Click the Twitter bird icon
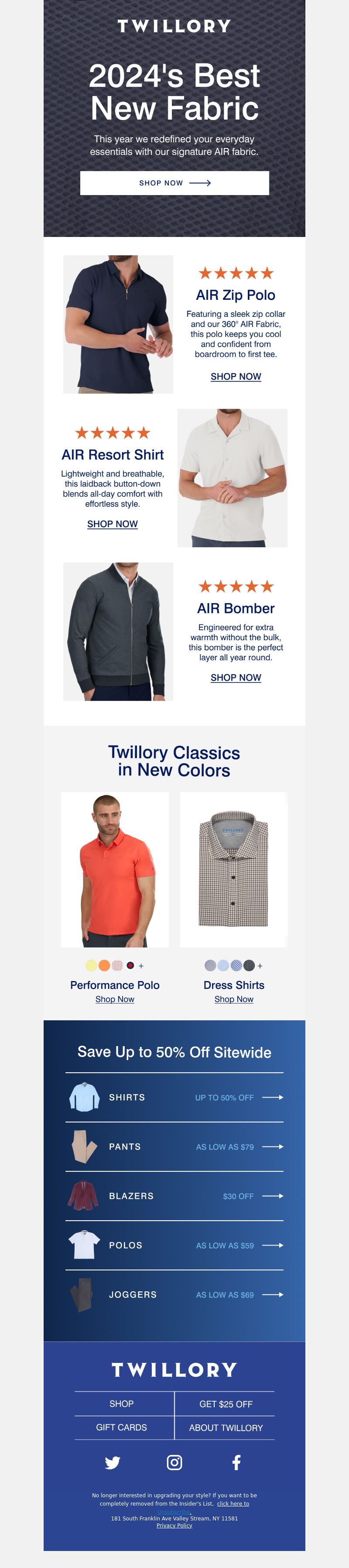 (113, 1463)
